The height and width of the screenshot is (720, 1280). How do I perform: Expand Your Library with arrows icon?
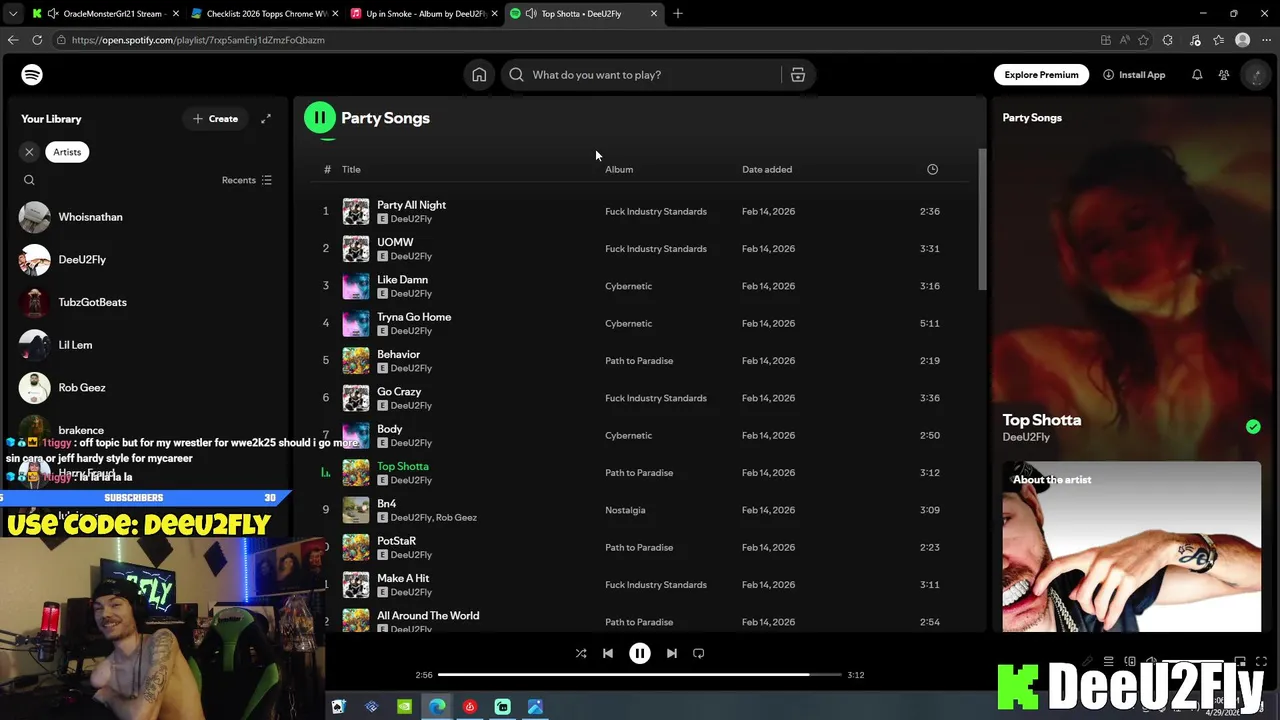(266, 119)
